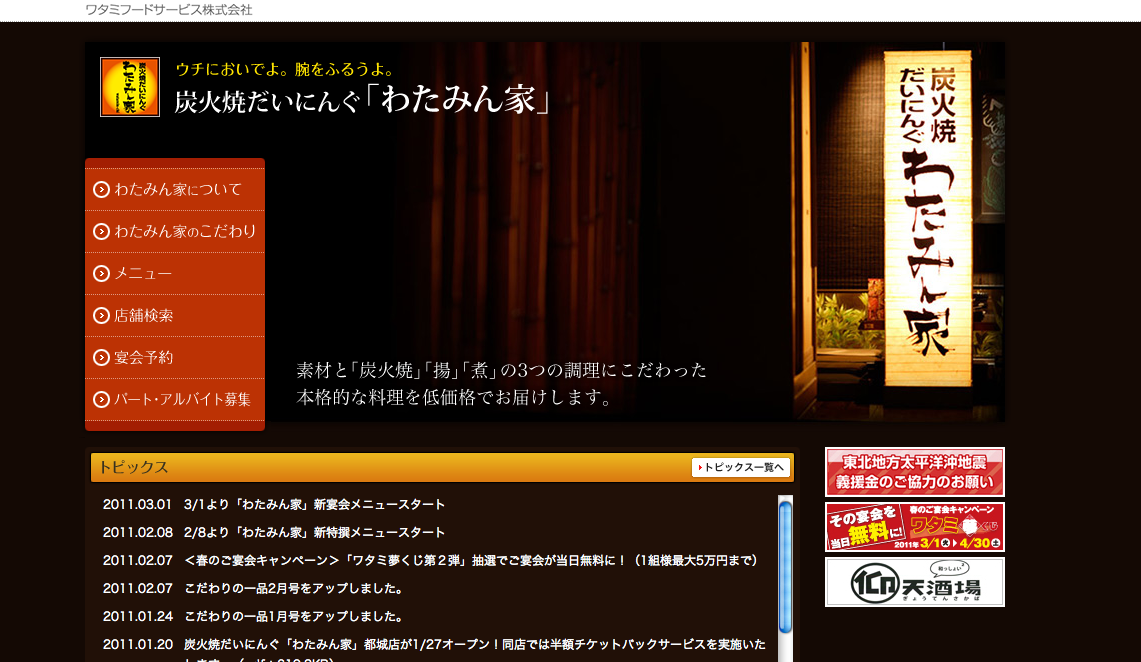Screen dimensions: 1141x662
Task: Click the わたみん家 orange logo icon
Action: pyautogui.click(x=130, y=87)
